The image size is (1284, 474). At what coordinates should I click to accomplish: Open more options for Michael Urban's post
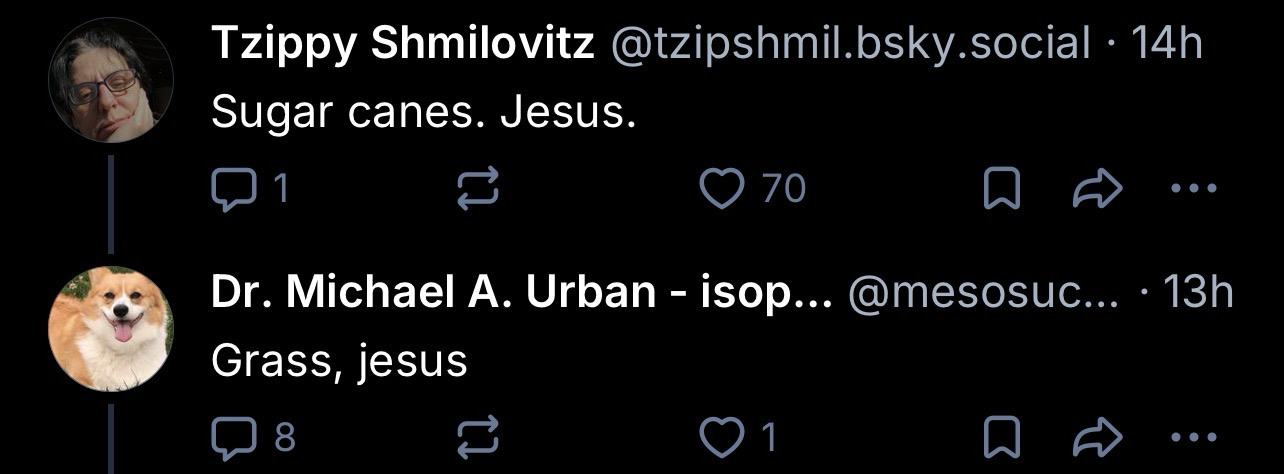pos(1193,436)
